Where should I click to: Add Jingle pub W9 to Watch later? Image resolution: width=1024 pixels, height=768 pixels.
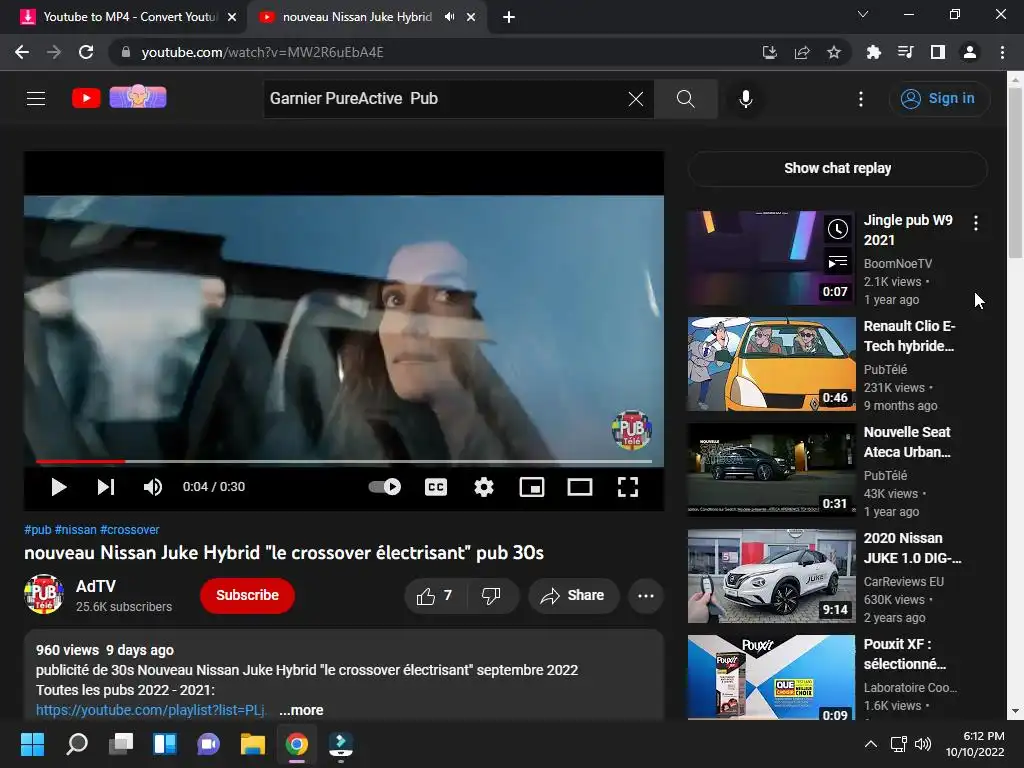pos(838,229)
